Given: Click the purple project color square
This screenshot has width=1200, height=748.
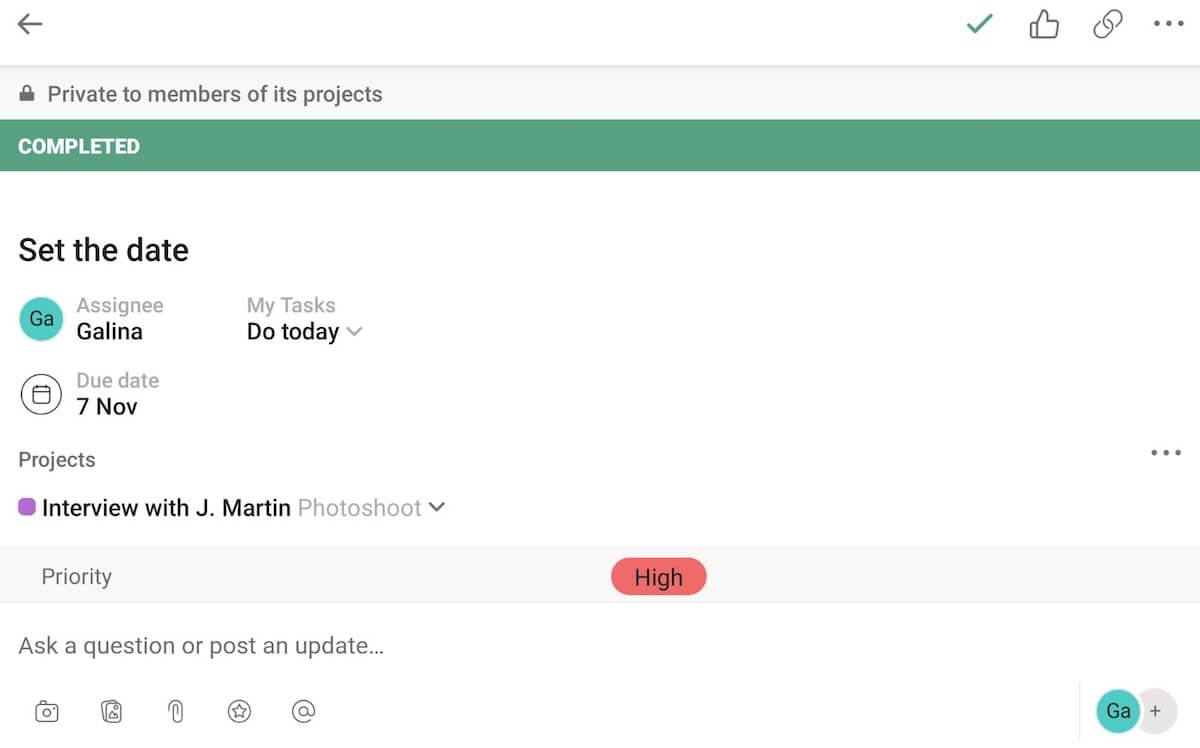Looking at the screenshot, I should click(x=28, y=507).
